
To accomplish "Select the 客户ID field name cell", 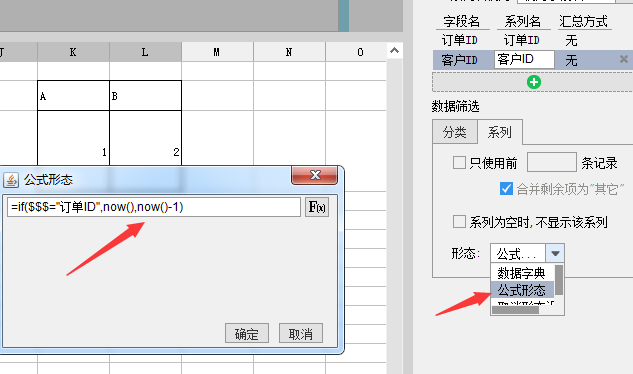I will (x=460, y=60).
